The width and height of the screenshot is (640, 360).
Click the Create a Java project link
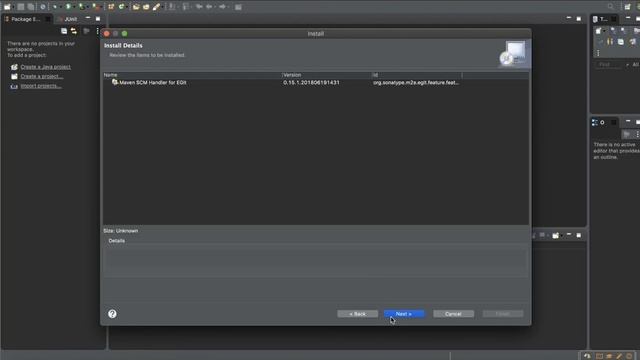point(46,67)
